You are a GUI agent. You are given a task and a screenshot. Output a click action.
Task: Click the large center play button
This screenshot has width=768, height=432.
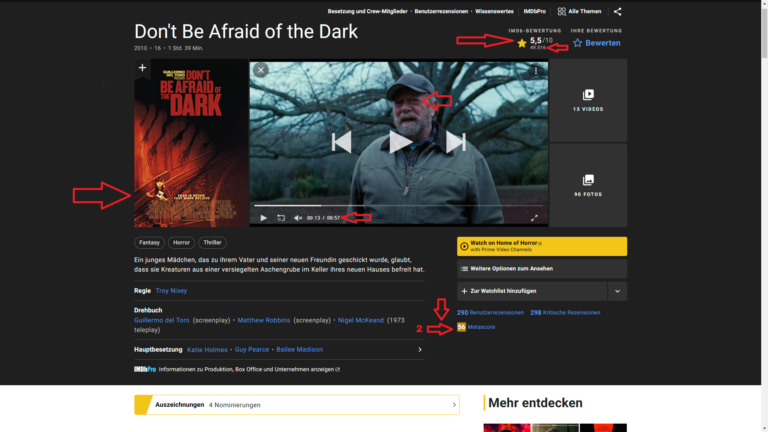tap(400, 142)
